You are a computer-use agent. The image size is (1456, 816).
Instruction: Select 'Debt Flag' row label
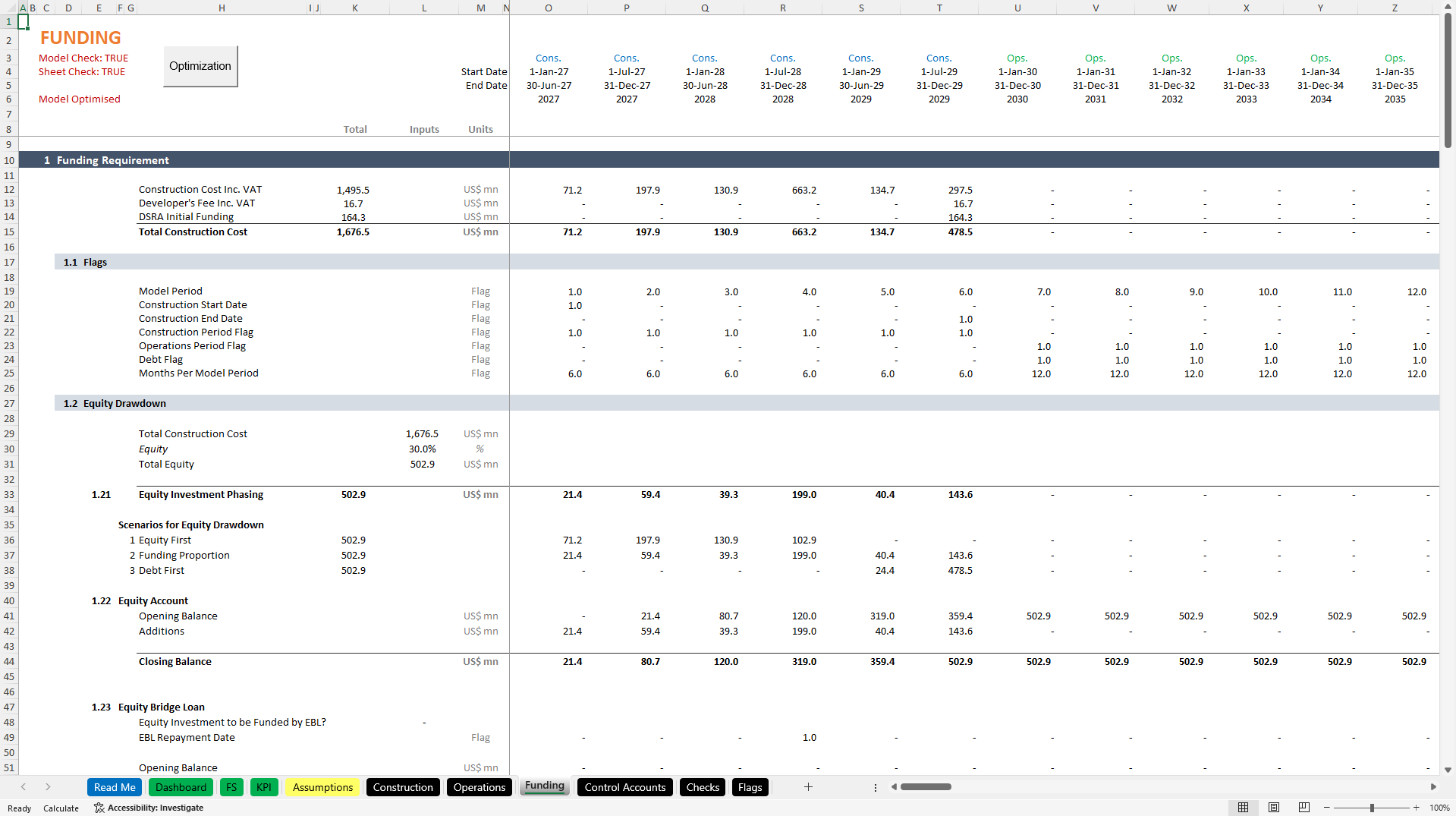click(161, 360)
